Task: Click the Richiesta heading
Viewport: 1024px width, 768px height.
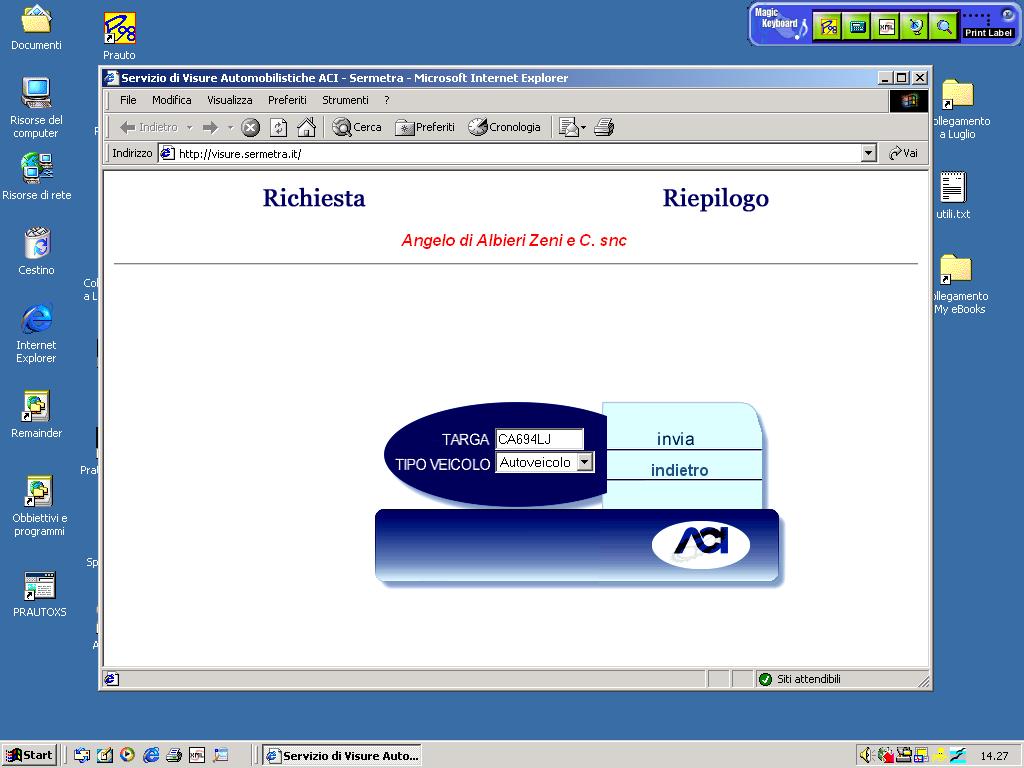Action: point(313,198)
